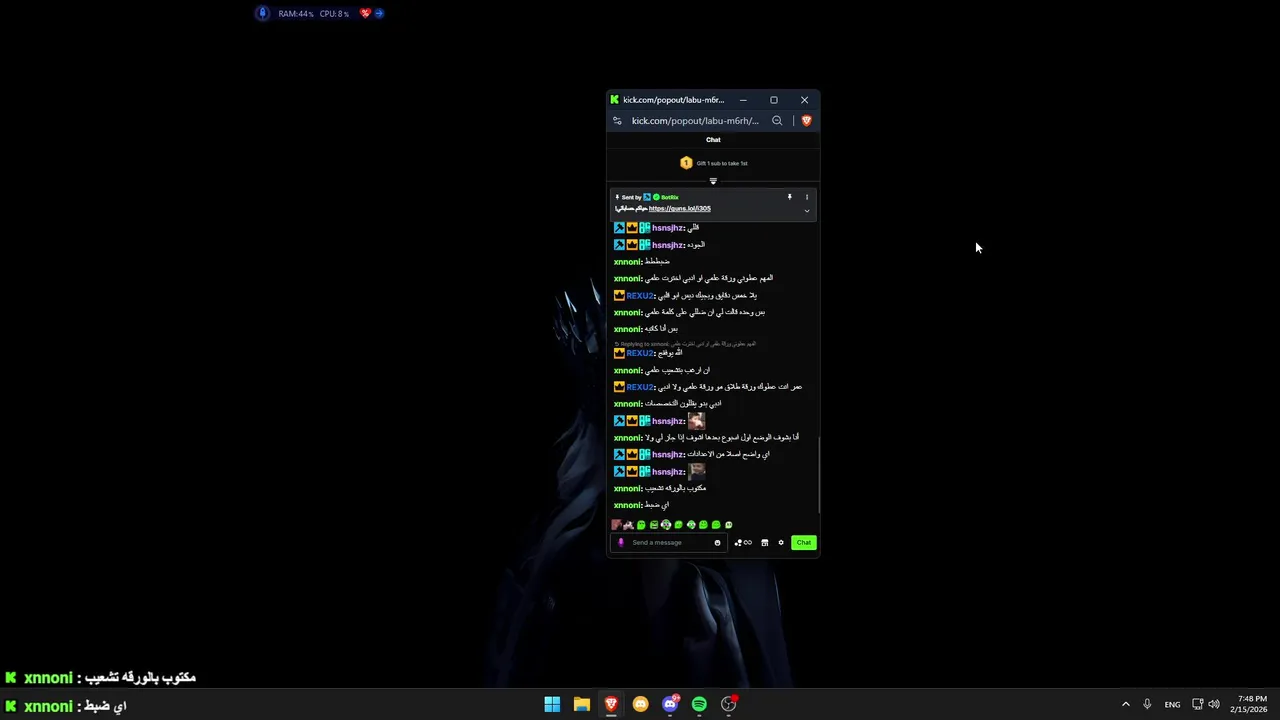
Task: Open Discord from the taskbar
Action: (670, 704)
